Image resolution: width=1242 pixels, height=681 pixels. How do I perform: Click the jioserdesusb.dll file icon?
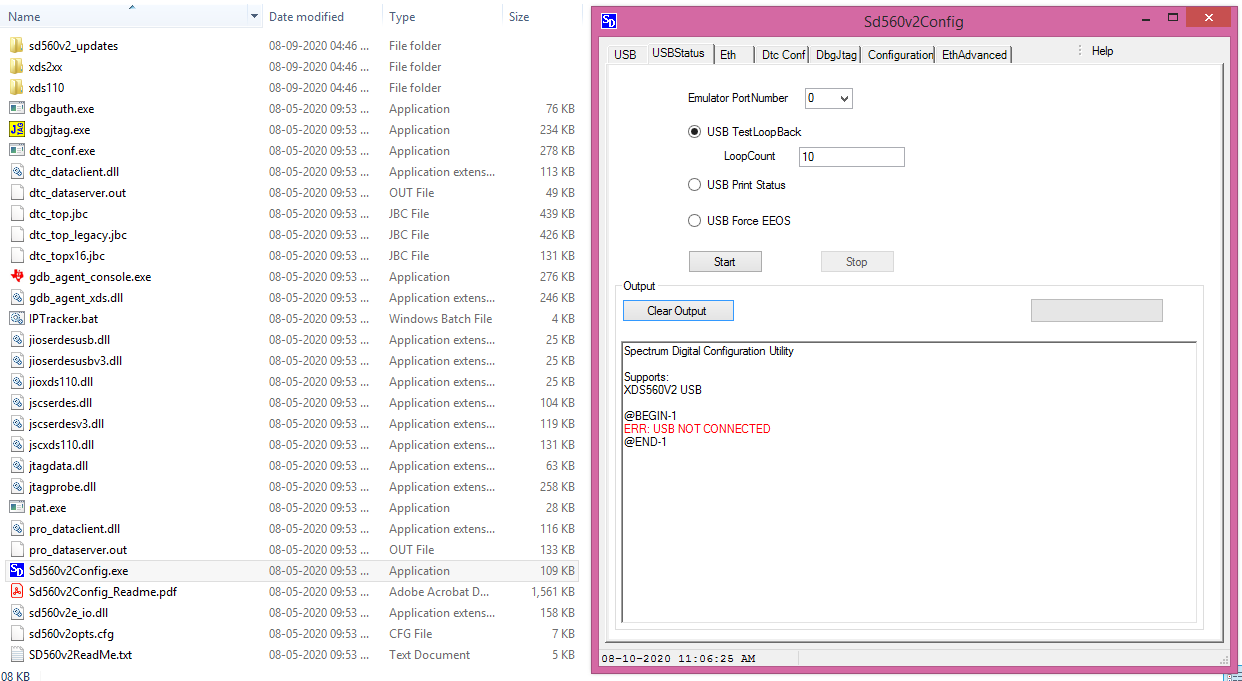click(16, 340)
